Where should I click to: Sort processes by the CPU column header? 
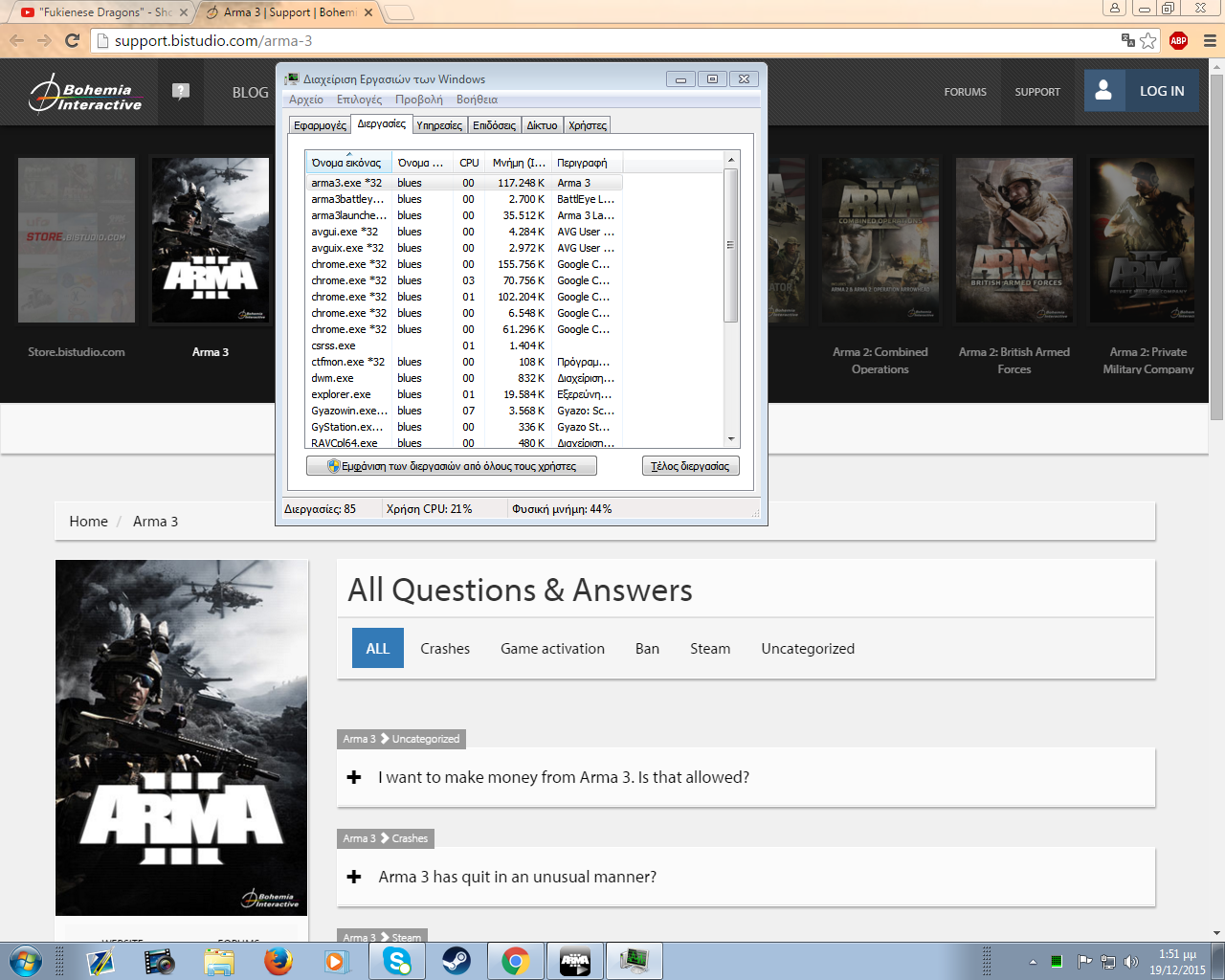[x=469, y=163]
